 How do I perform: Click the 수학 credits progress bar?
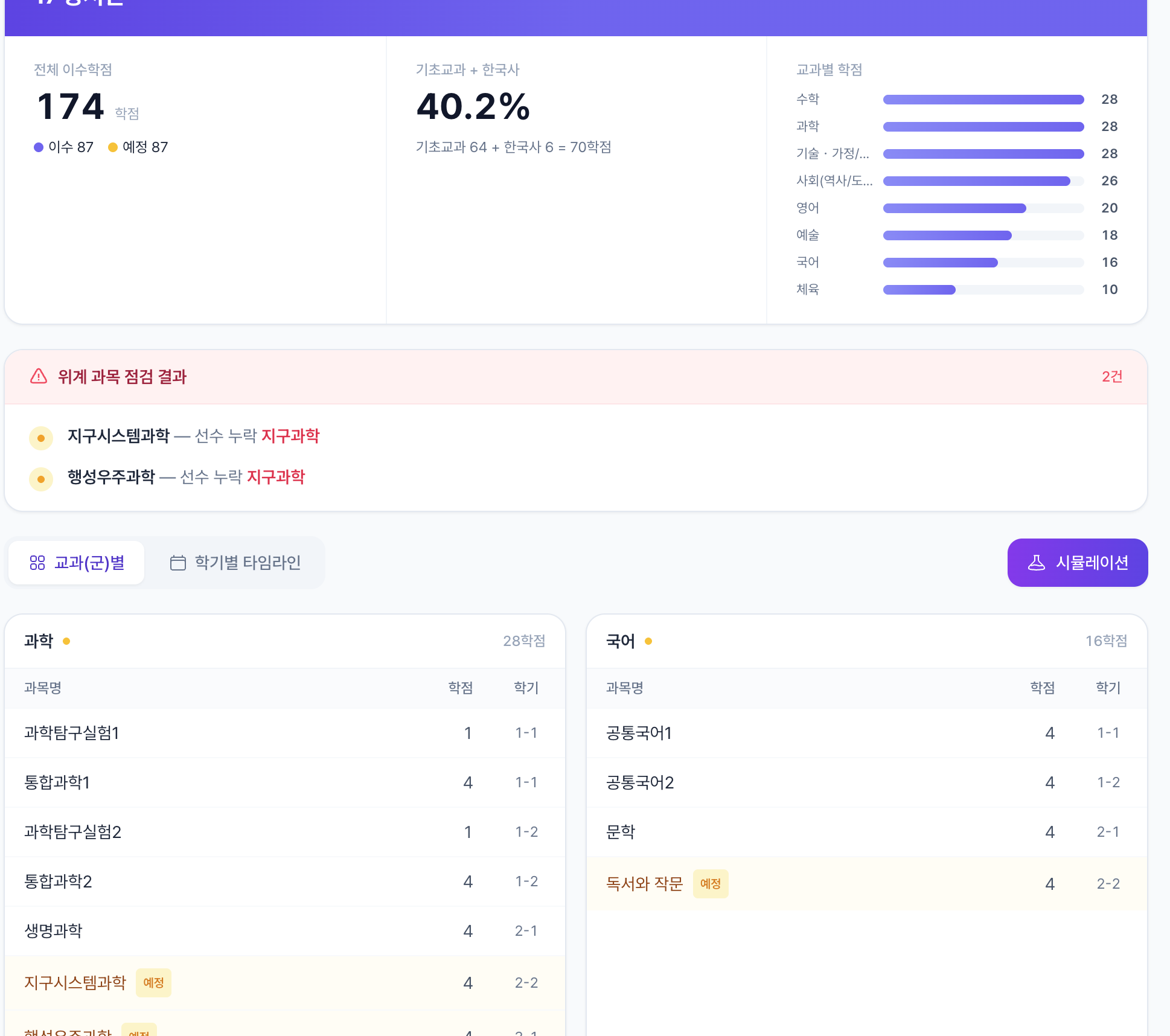tap(983, 100)
